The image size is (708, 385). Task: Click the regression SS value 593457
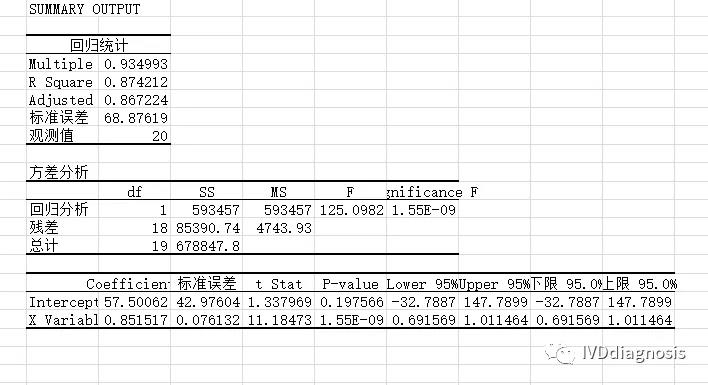[216, 210]
